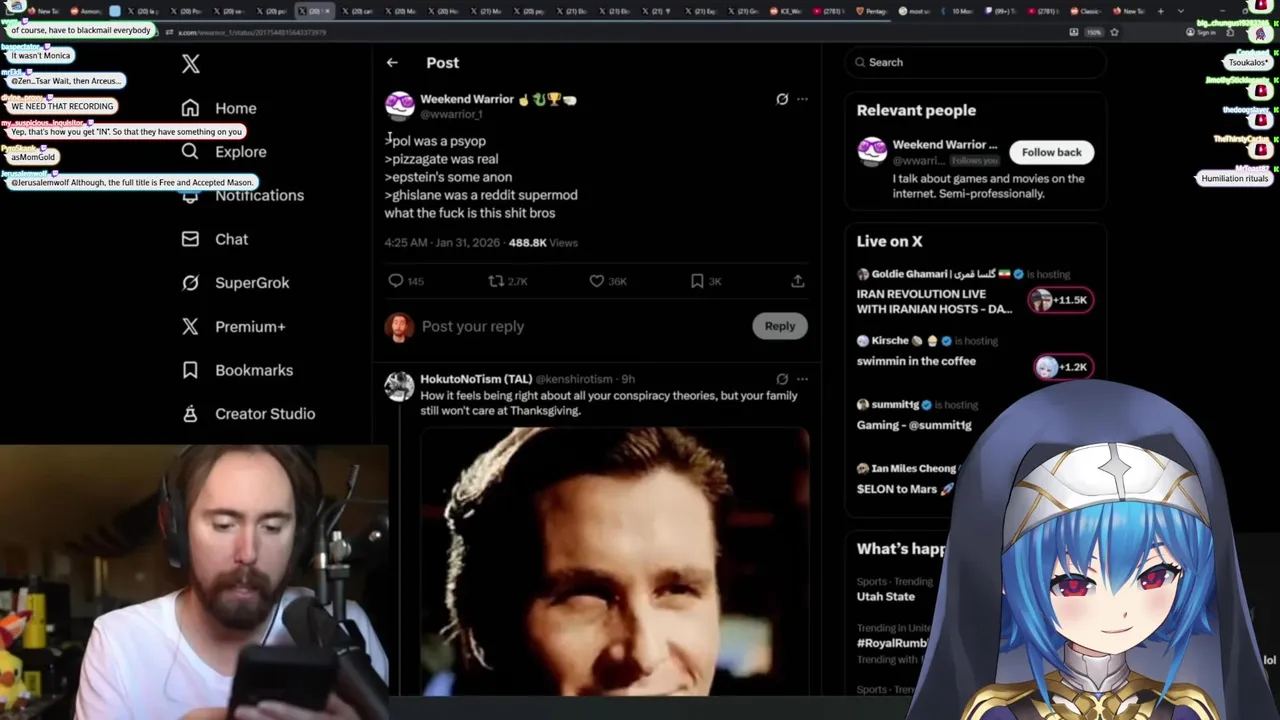The height and width of the screenshot is (720, 1280).
Task: Click the repost icon showing 2.7K
Action: coord(495,281)
